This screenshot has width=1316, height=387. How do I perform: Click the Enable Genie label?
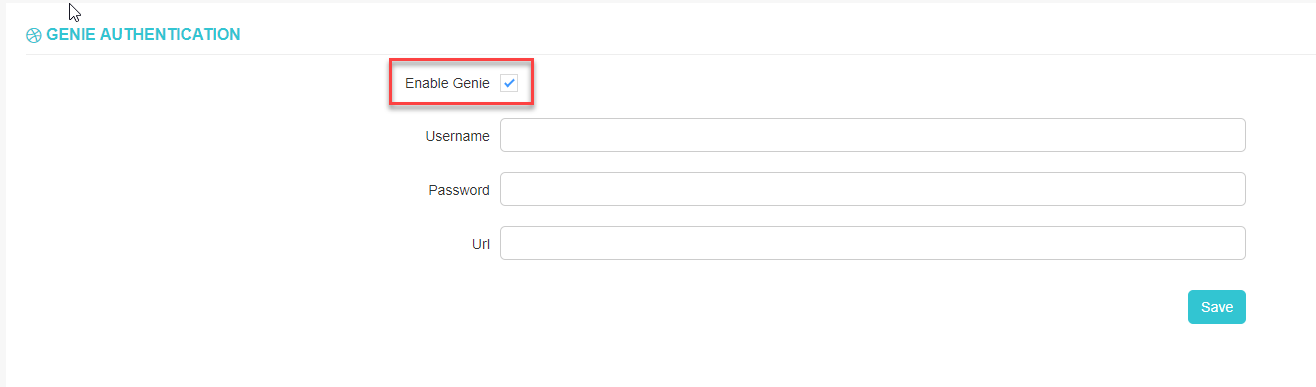pyautogui.click(x=447, y=83)
